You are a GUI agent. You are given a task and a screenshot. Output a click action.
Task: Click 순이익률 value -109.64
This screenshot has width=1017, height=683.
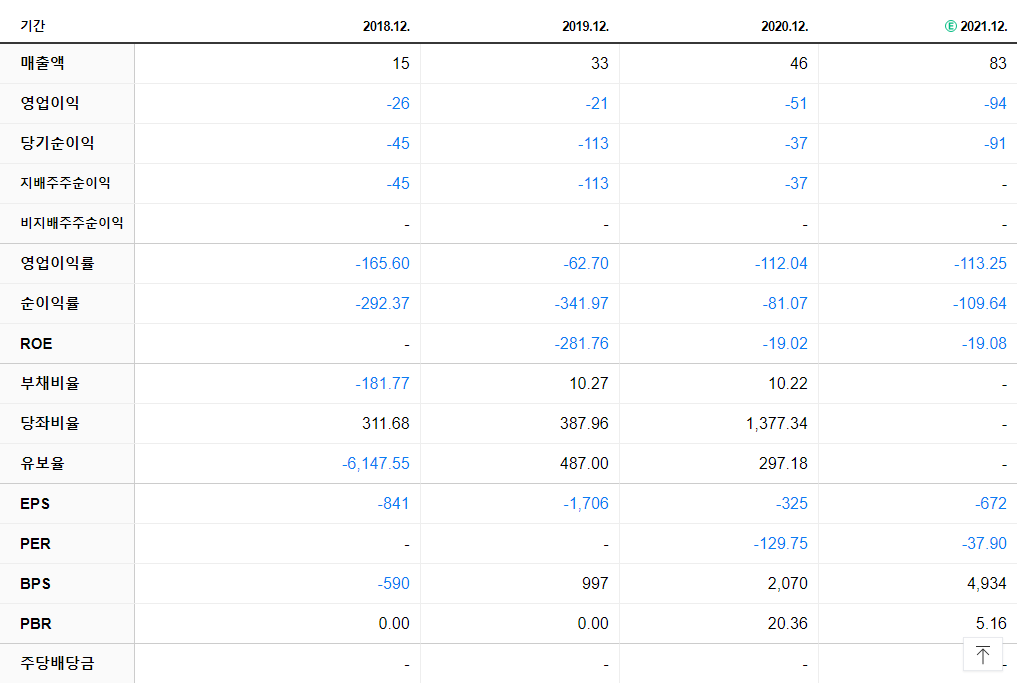[979, 304]
